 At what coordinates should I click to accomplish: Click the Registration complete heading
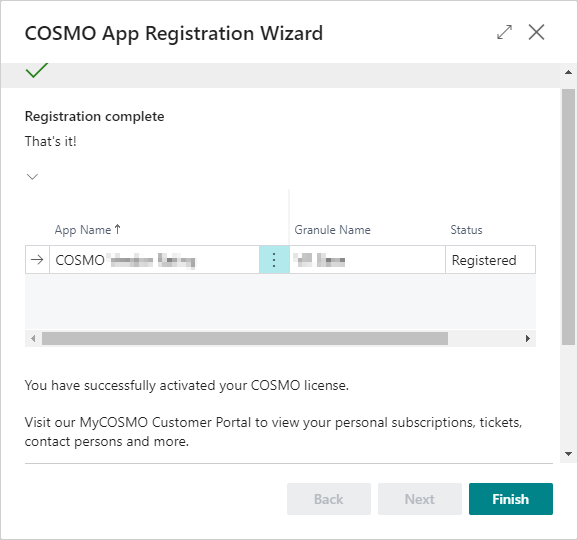coord(94,116)
